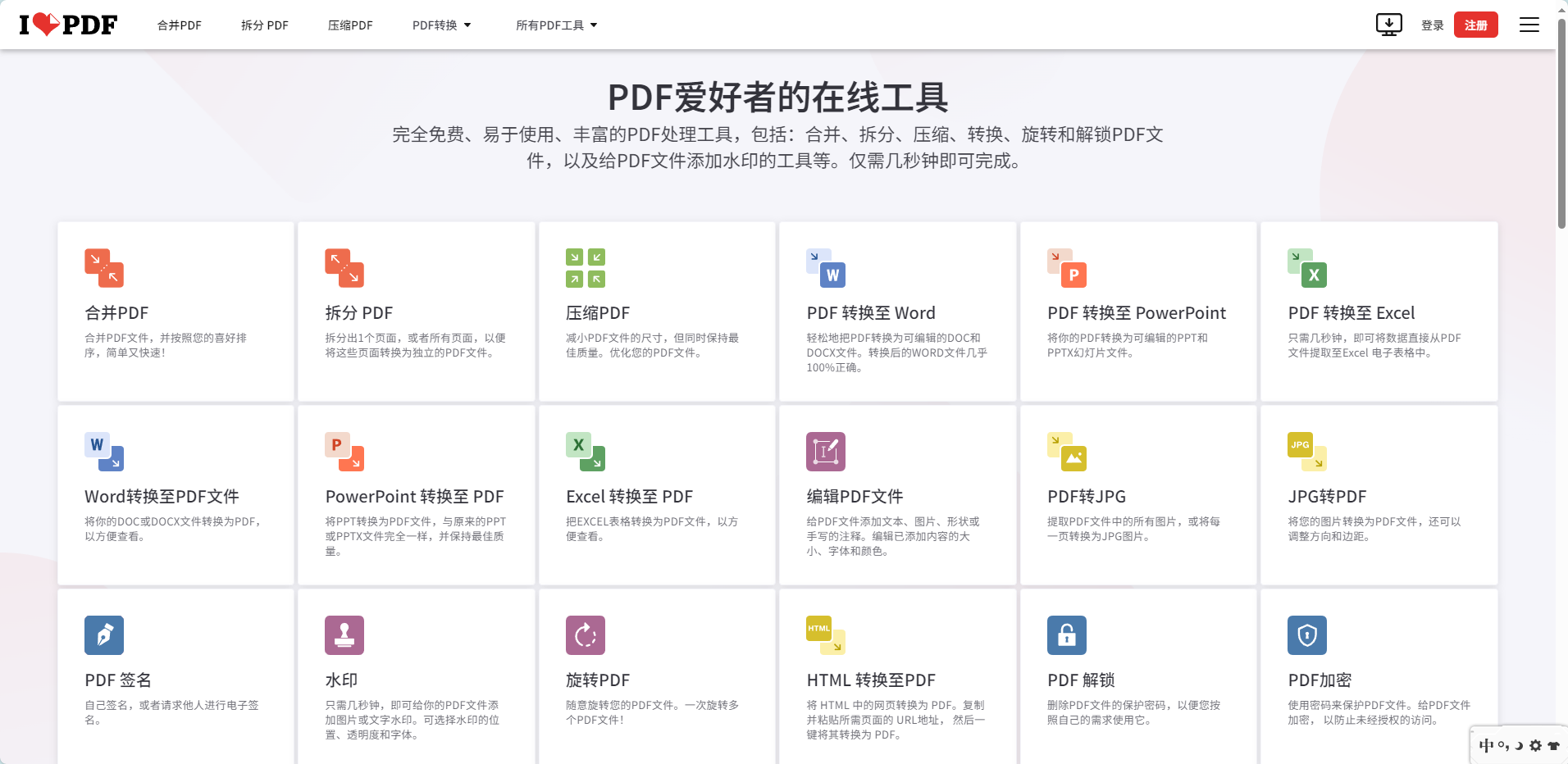Open the 压缩PDF card title
The image size is (1568, 764).
[598, 313]
